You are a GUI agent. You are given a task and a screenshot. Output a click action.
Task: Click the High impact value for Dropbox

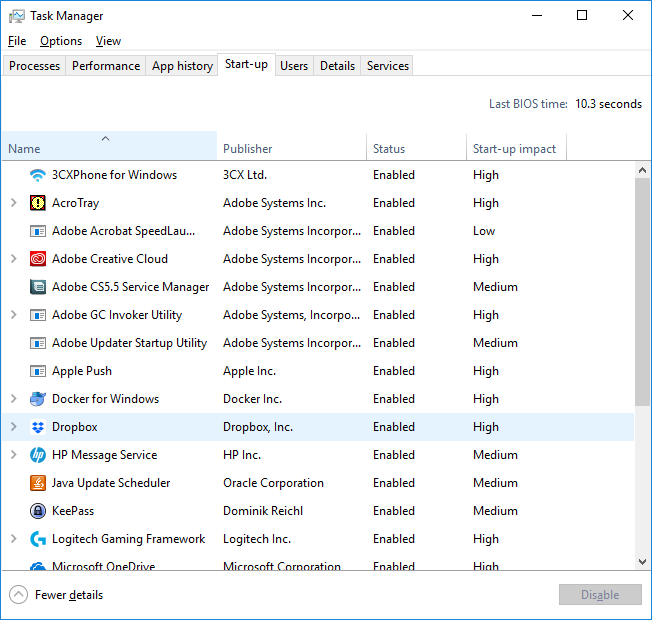click(x=486, y=427)
